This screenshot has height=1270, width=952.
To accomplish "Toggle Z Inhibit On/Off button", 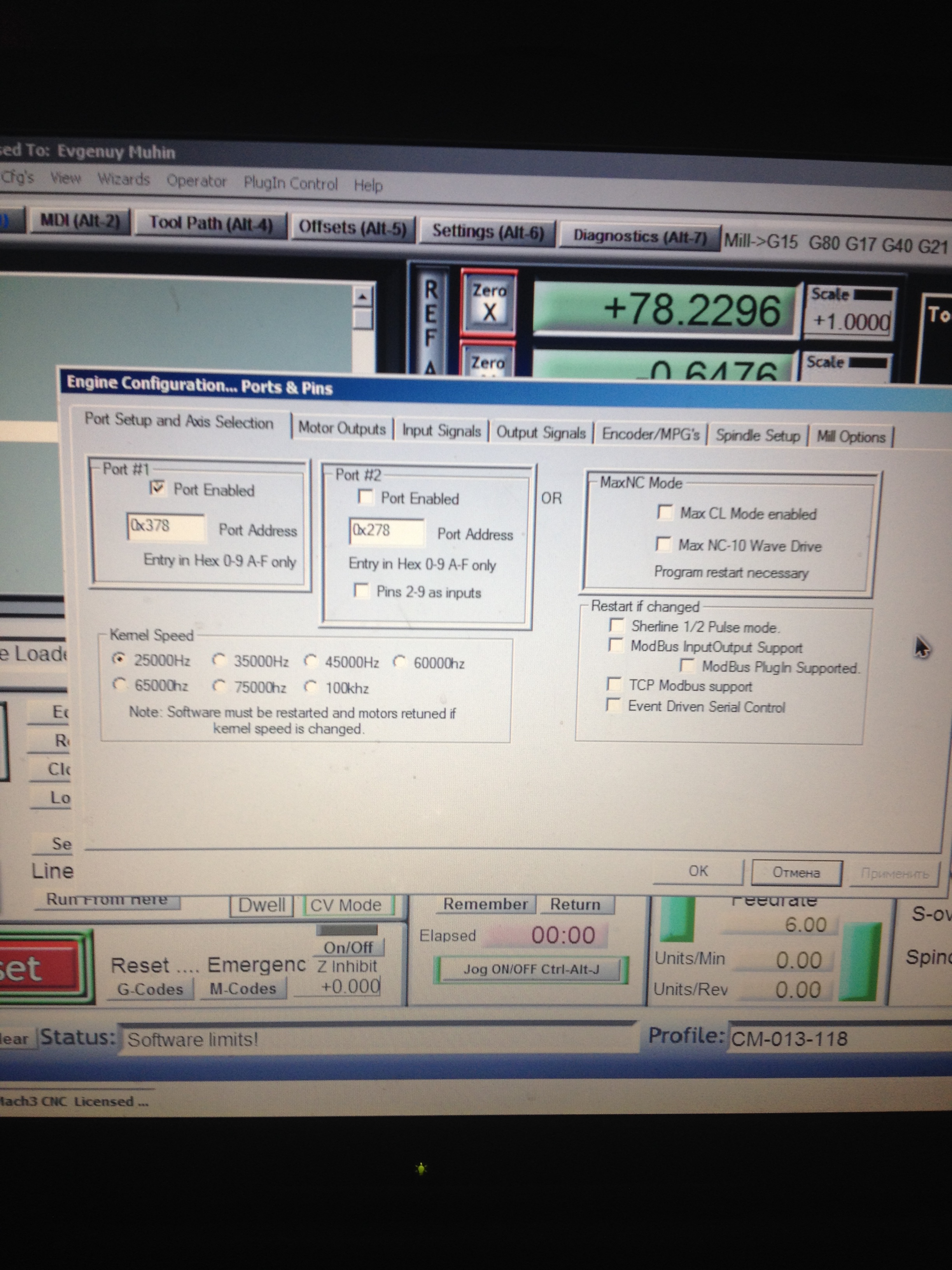I will point(348,947).
